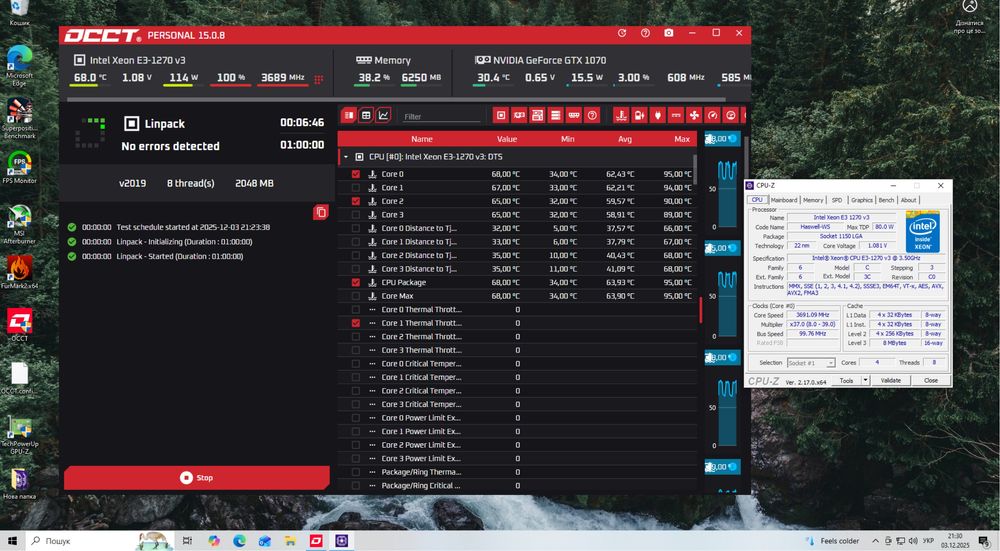Click the CPU-Z taskbar icon
The width and height of the screenshot is (1000, 551).
pos(342,541)
